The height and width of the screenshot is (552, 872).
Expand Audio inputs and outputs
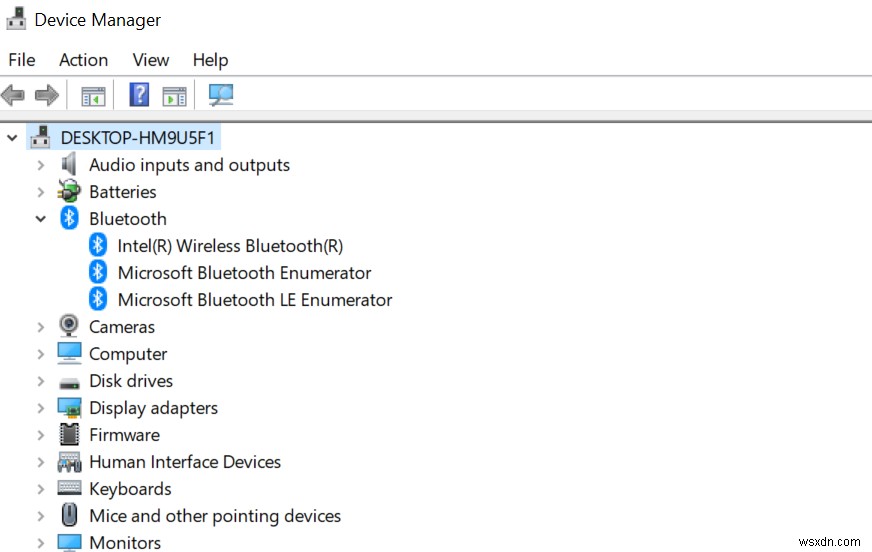tap(41, 165)
